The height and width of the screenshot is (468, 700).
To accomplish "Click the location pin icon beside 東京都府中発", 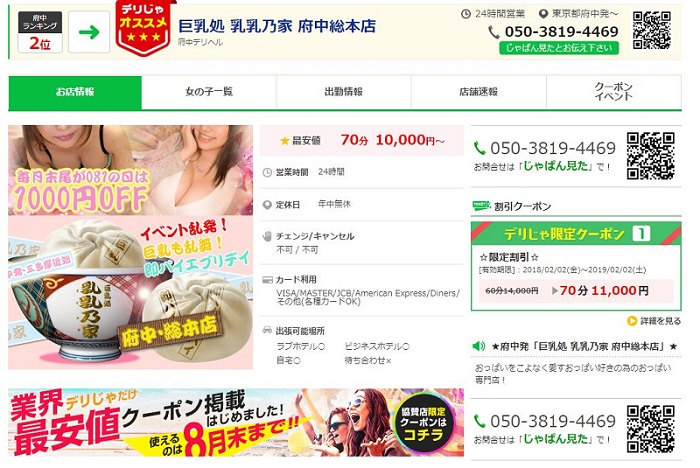I will point(543,14).
